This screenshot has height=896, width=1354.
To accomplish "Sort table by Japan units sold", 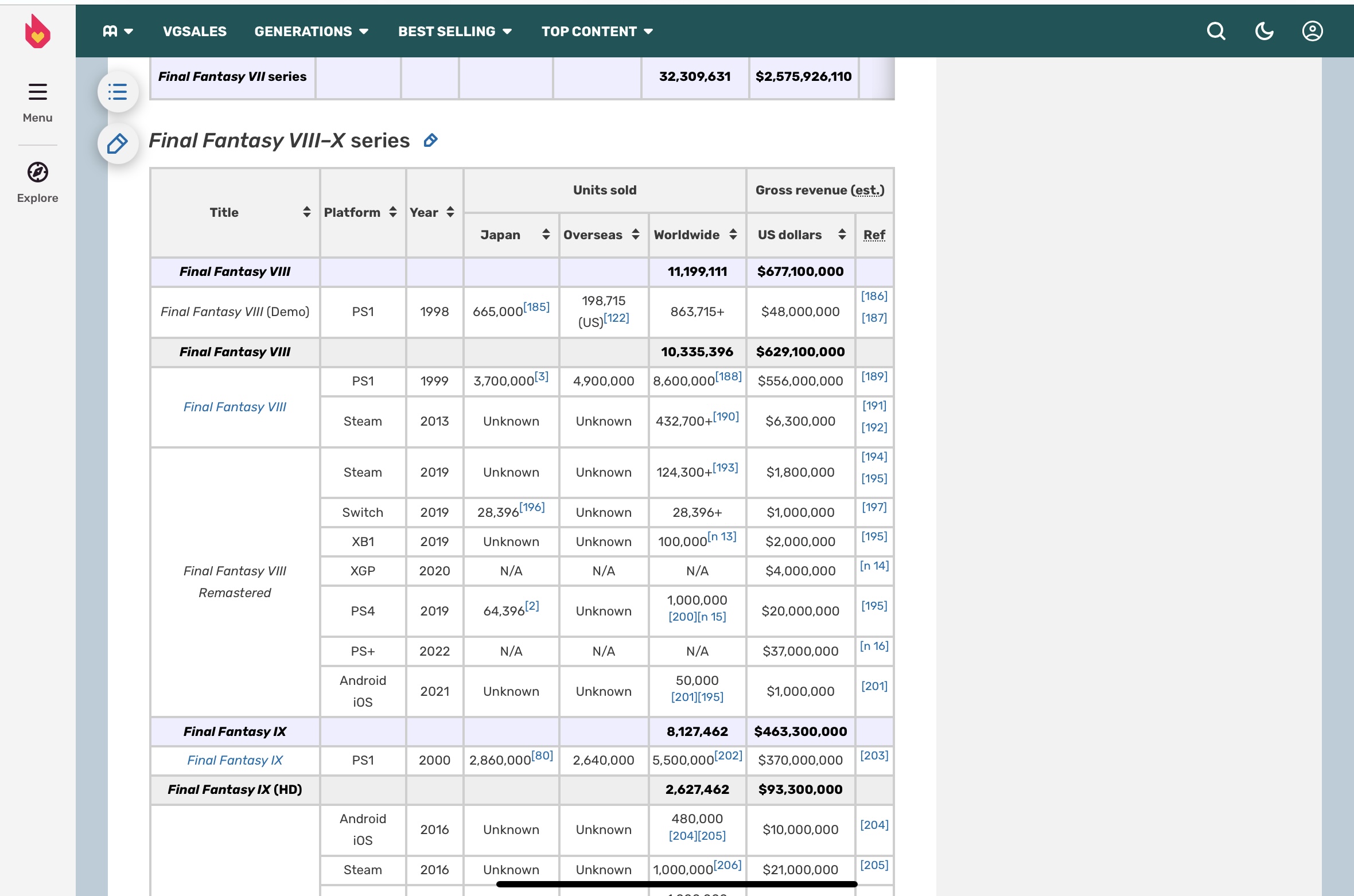I will (546, 235).
